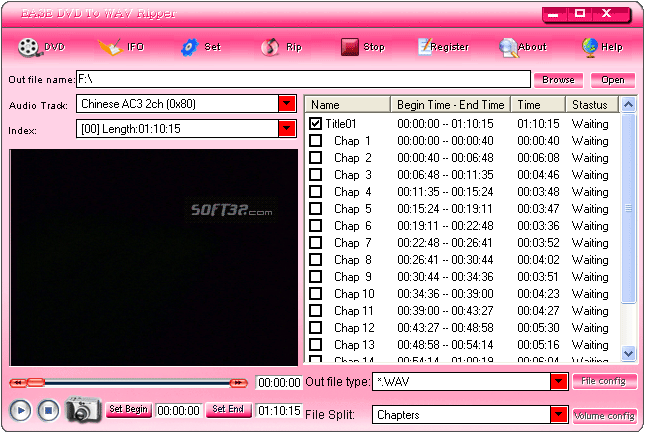Expand the Out file type dropdown arrow

[x=559, y=382]
